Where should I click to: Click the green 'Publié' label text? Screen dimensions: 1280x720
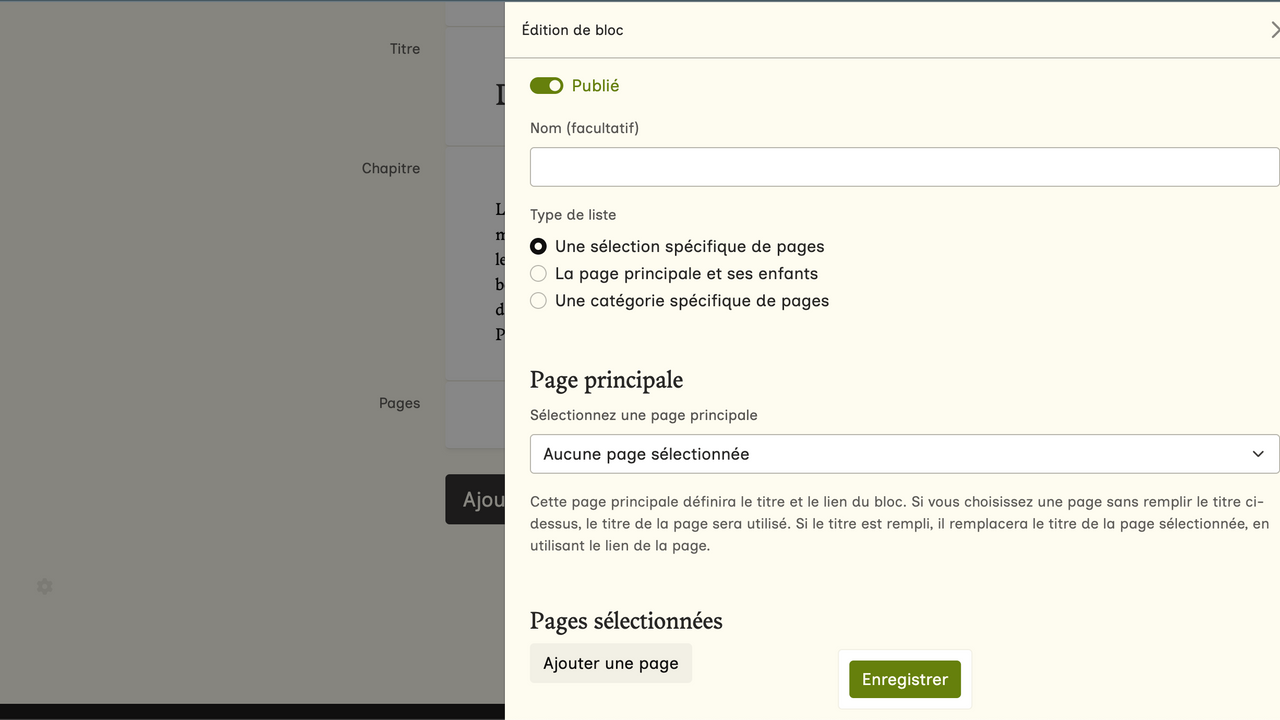click(x=595, y=86)
